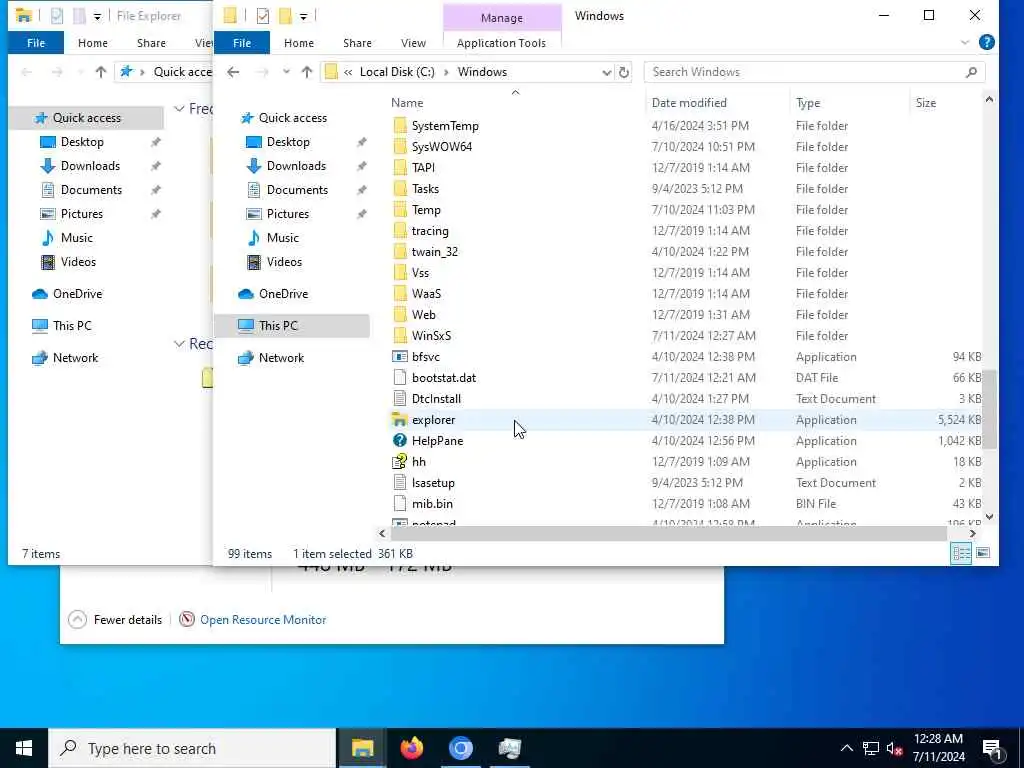Click the horizontal scrollbar in file list
Viewport: 1024px width, 768px height.
(x=668, y=534)
